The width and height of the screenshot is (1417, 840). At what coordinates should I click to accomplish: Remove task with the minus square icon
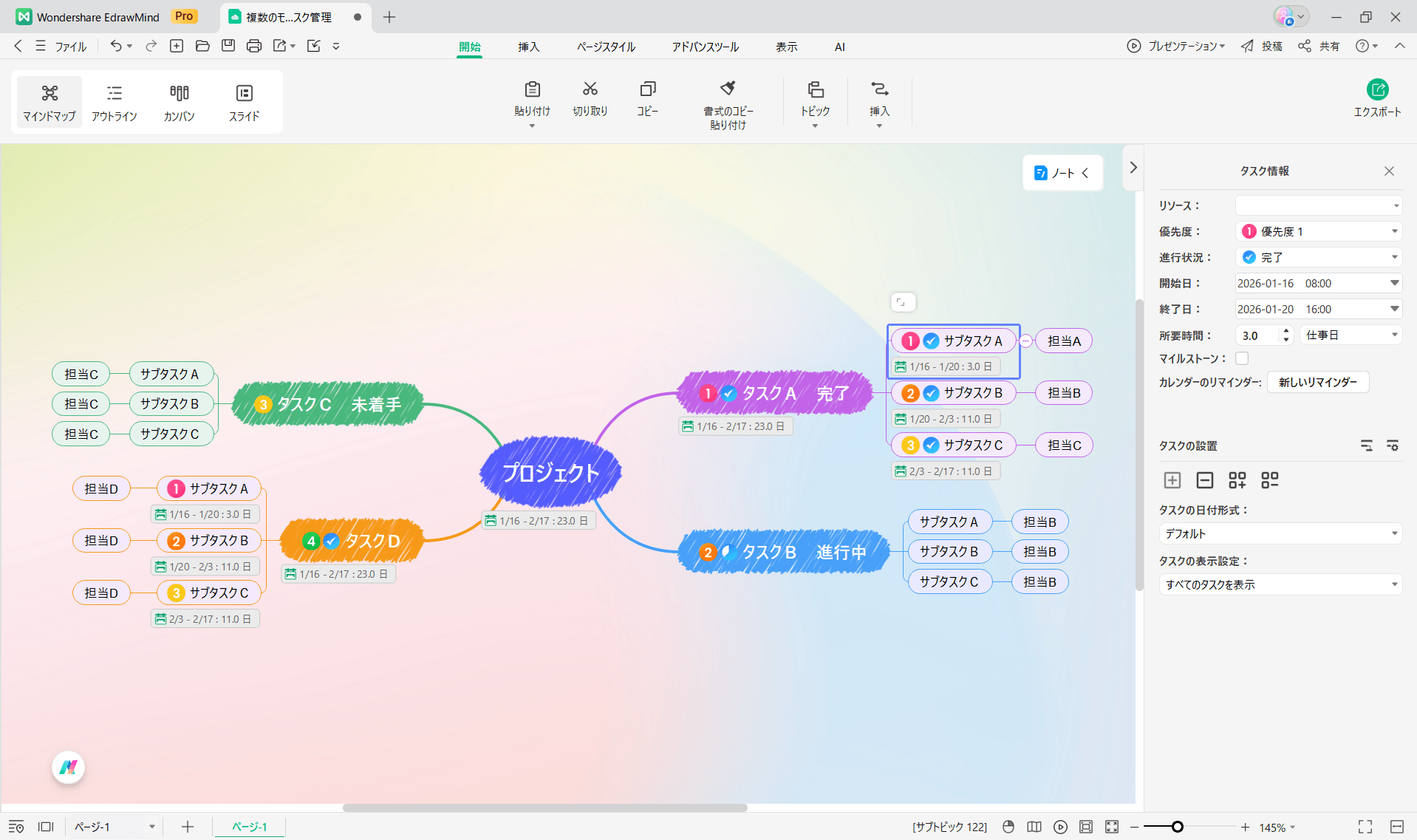1205,480
